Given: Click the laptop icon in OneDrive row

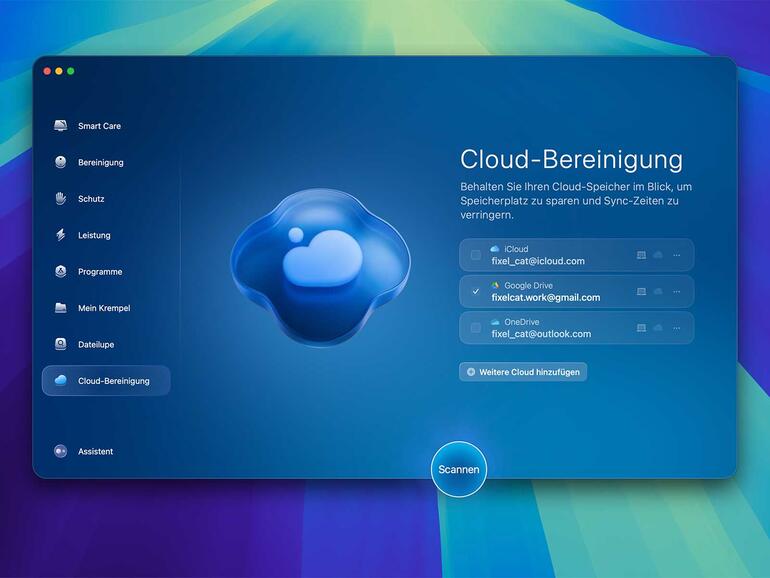Looking at the screenshot, I should point(641,328).
